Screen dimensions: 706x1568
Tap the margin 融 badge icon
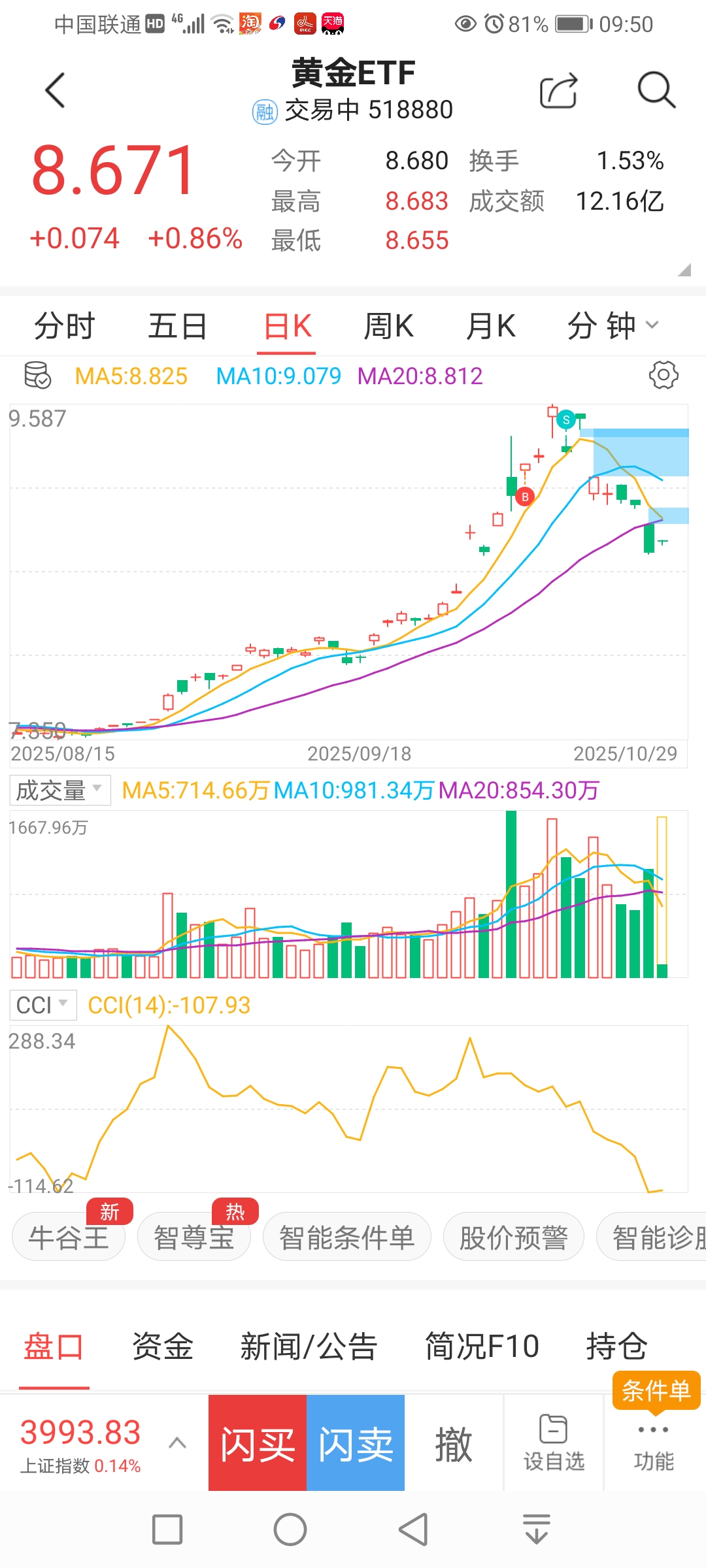265,111
